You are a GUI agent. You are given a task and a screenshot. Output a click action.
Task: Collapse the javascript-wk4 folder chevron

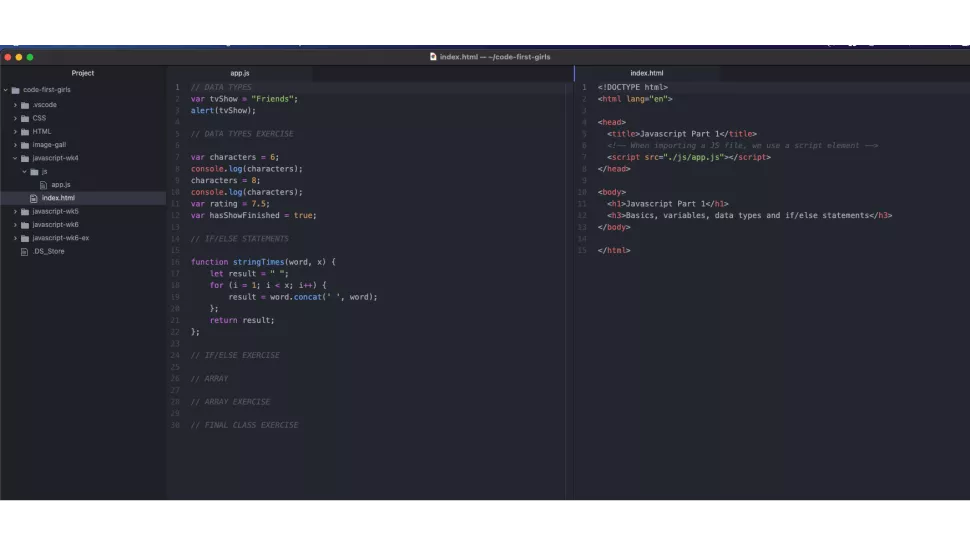click(x=15, y=158)
